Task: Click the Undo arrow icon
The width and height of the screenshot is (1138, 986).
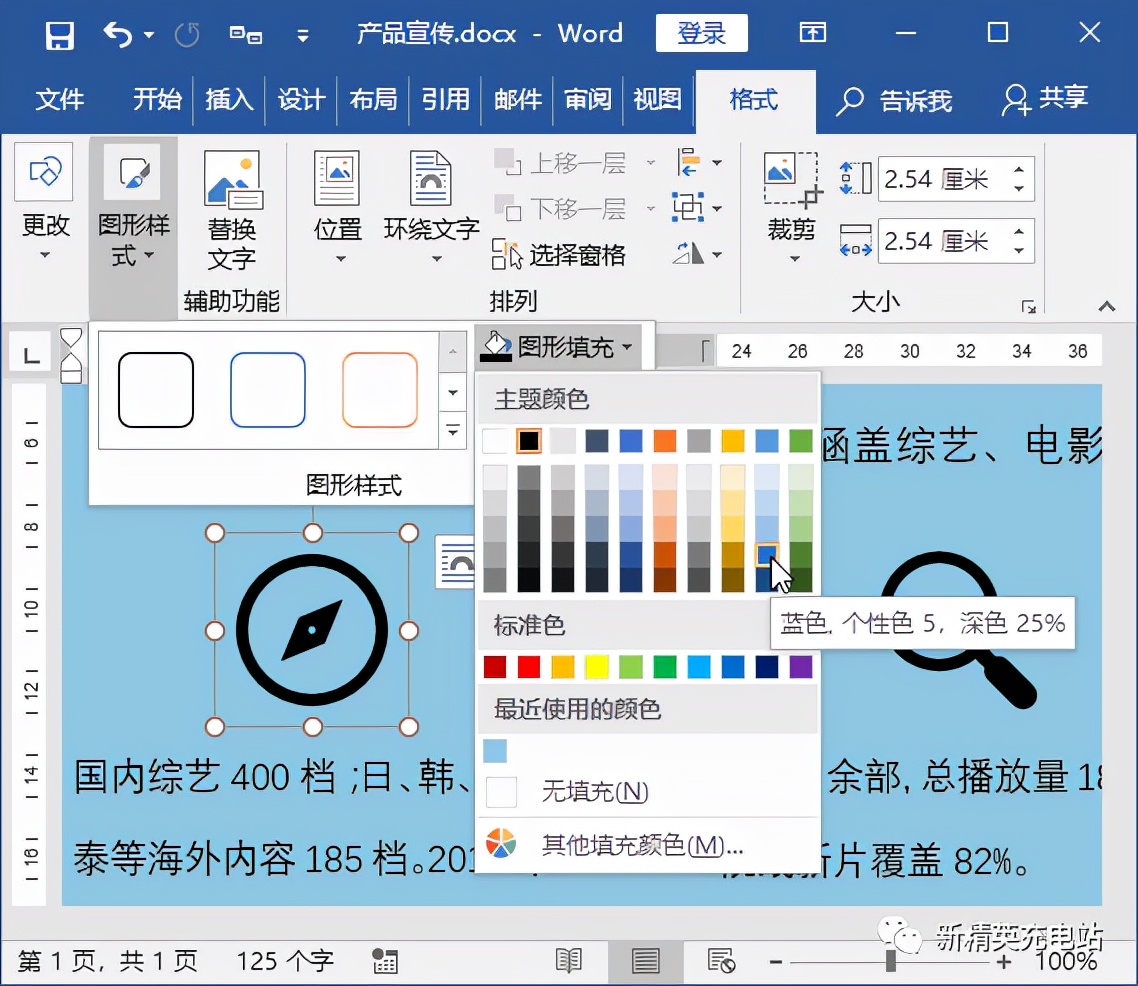Action: coord(117,33)
